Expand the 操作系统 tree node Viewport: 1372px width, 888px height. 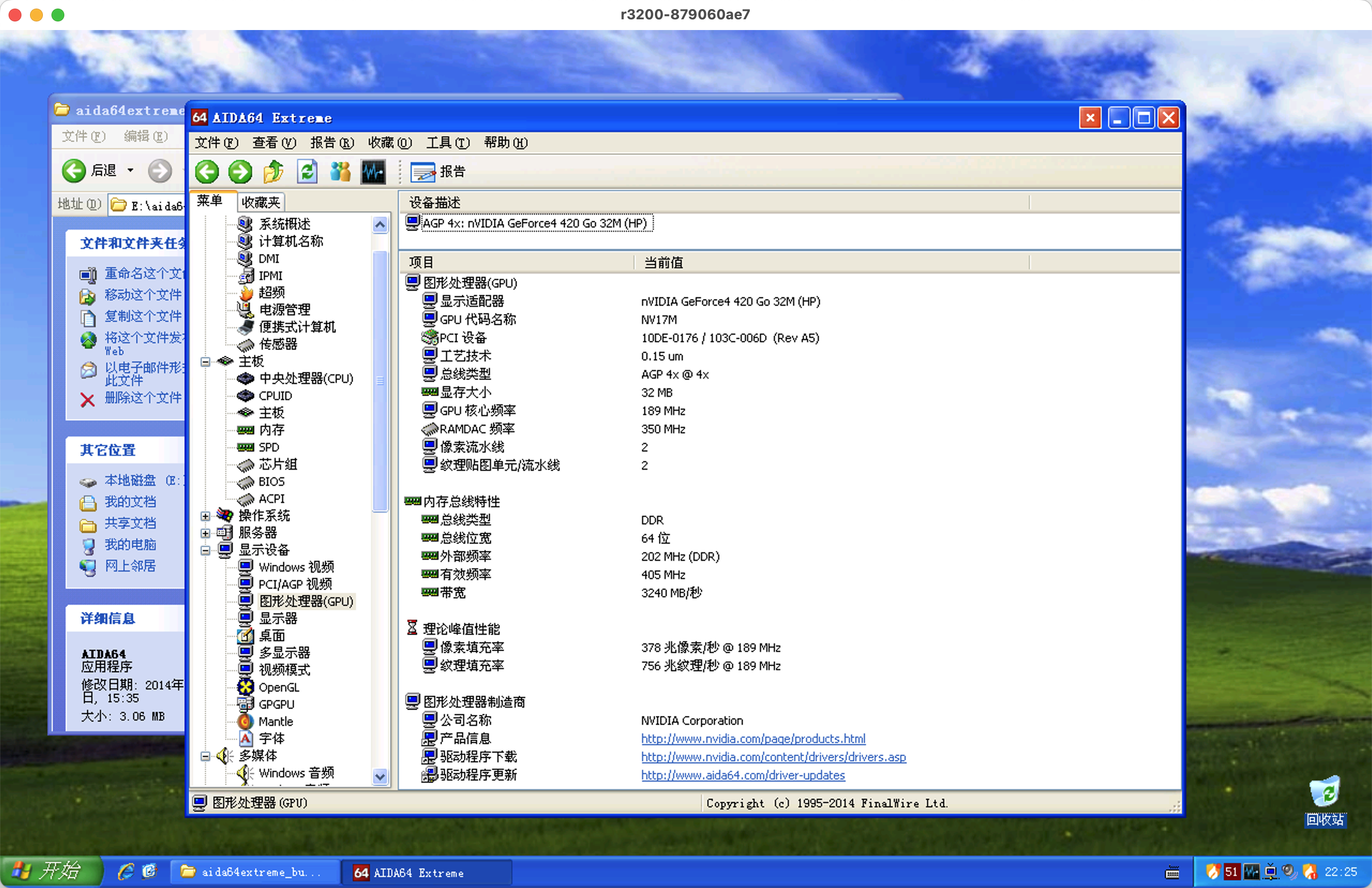point(205,516)
